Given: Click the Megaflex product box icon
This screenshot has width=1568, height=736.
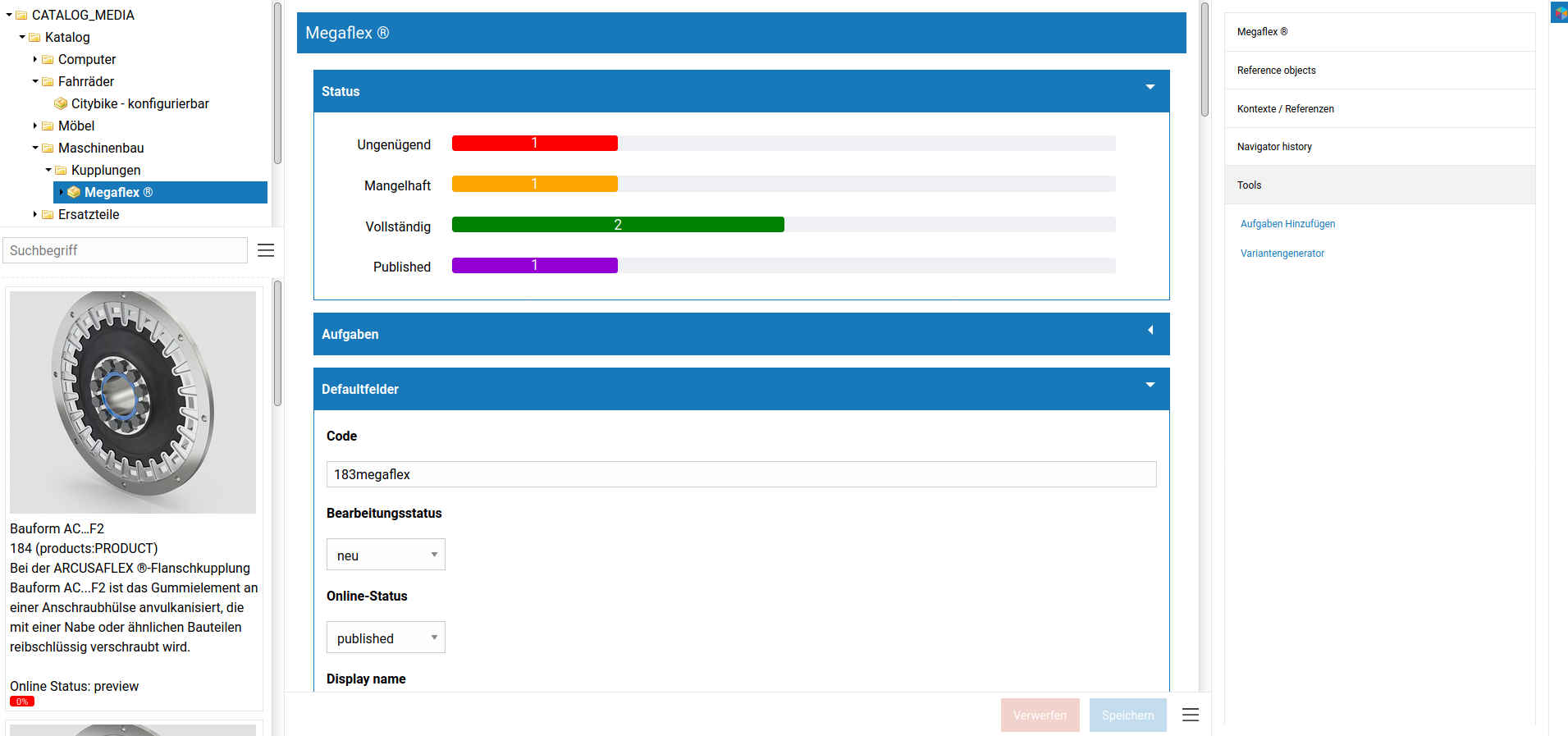Looking at the screenshot, I should coord(74,192).
